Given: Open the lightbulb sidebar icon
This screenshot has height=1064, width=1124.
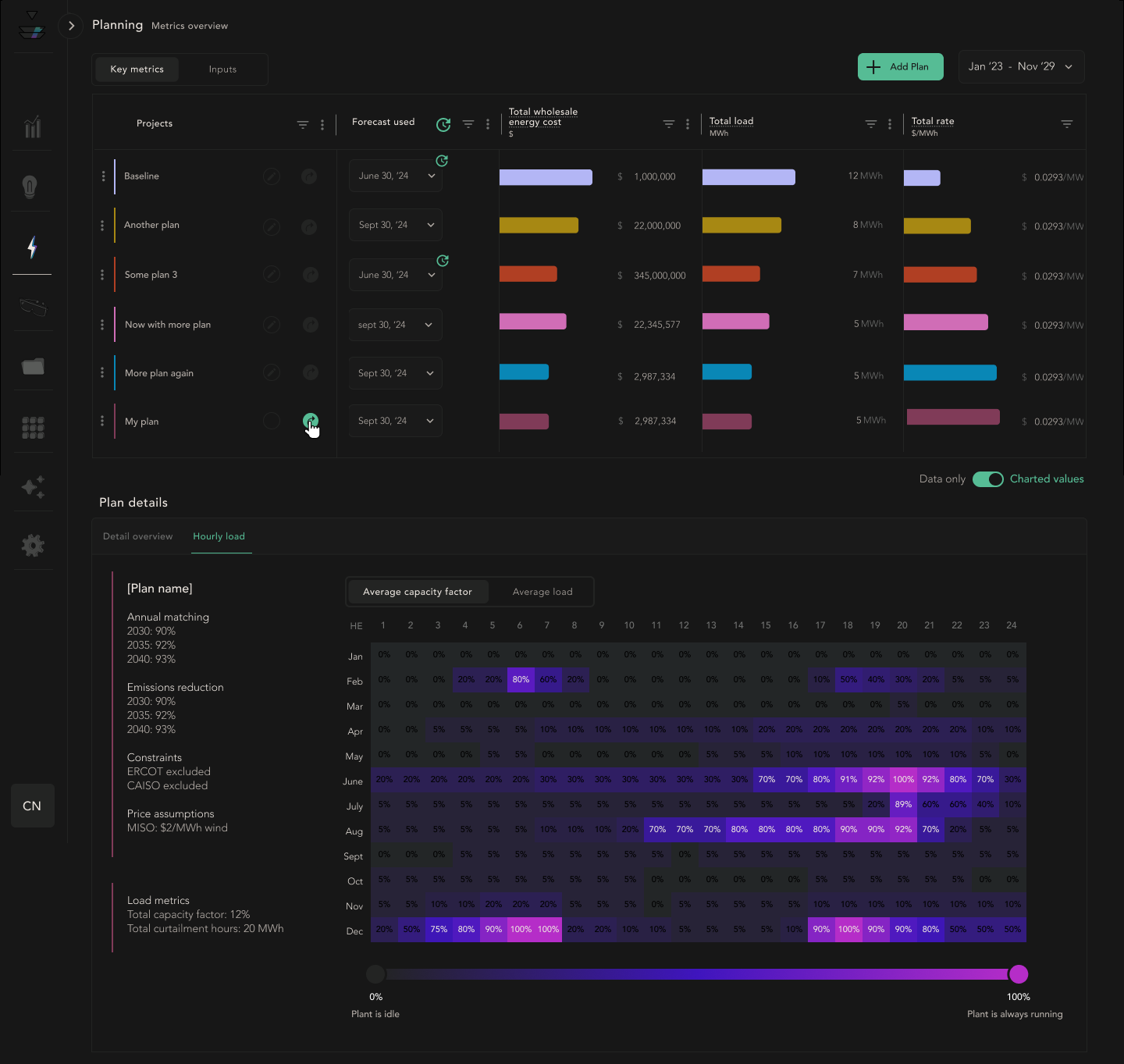Looking at the screenshot, I should tap(30, 187).
